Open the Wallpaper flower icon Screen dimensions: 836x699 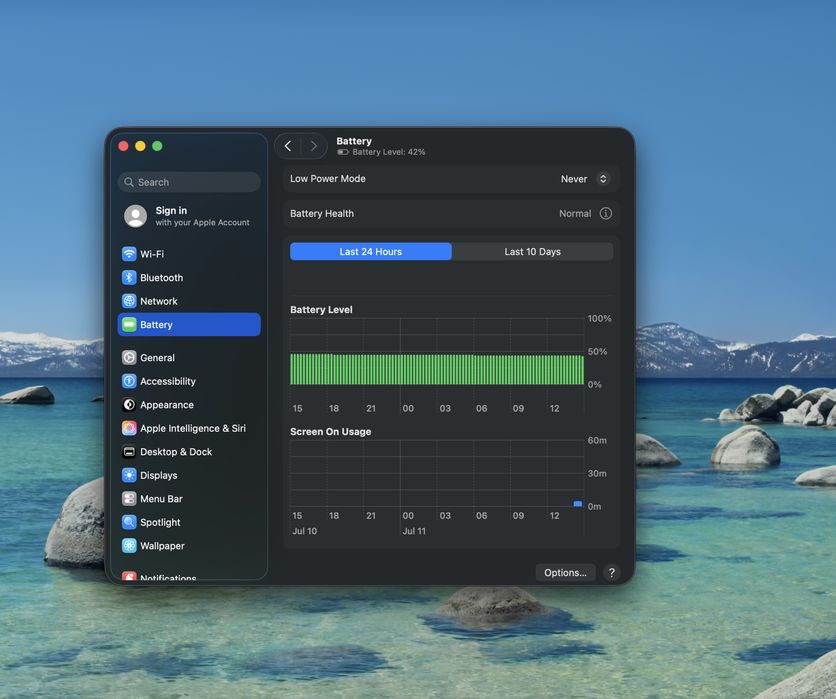[129, 545]
